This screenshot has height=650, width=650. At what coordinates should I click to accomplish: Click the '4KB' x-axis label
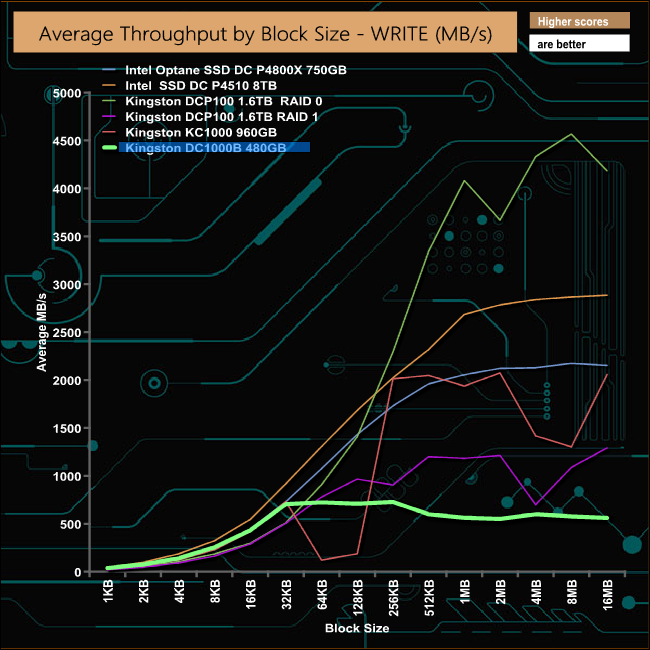[179, 592]
